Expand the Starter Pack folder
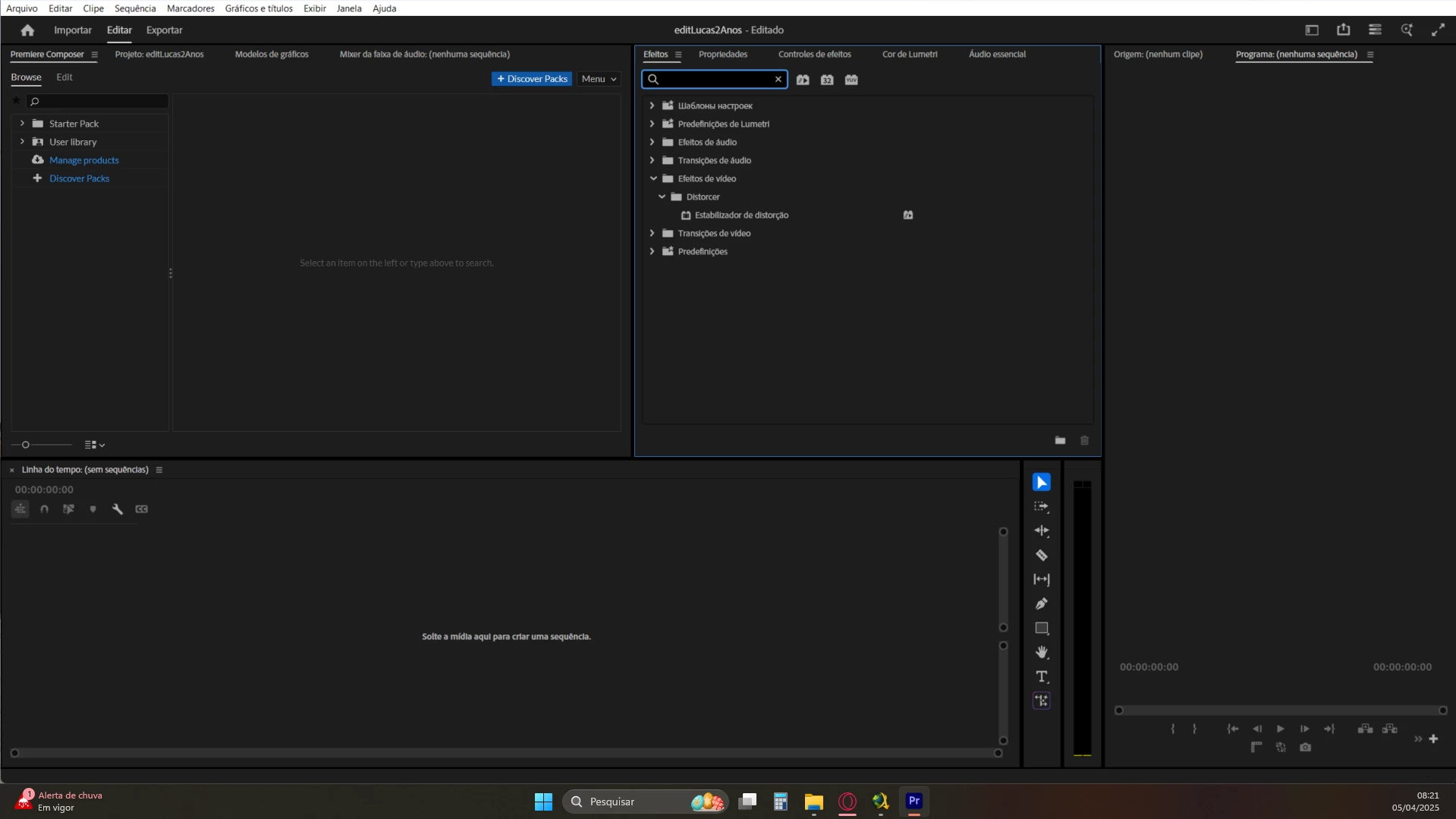This screenshot has height=819, width=1456. pyautogui.click(x=22, y=123)
